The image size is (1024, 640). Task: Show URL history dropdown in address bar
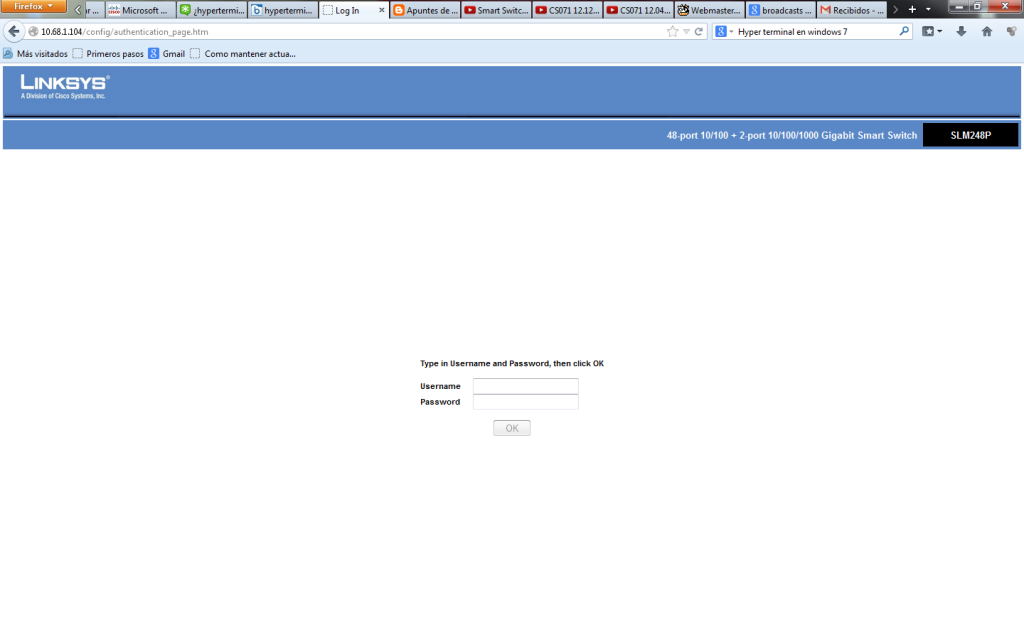pos(686,31)
